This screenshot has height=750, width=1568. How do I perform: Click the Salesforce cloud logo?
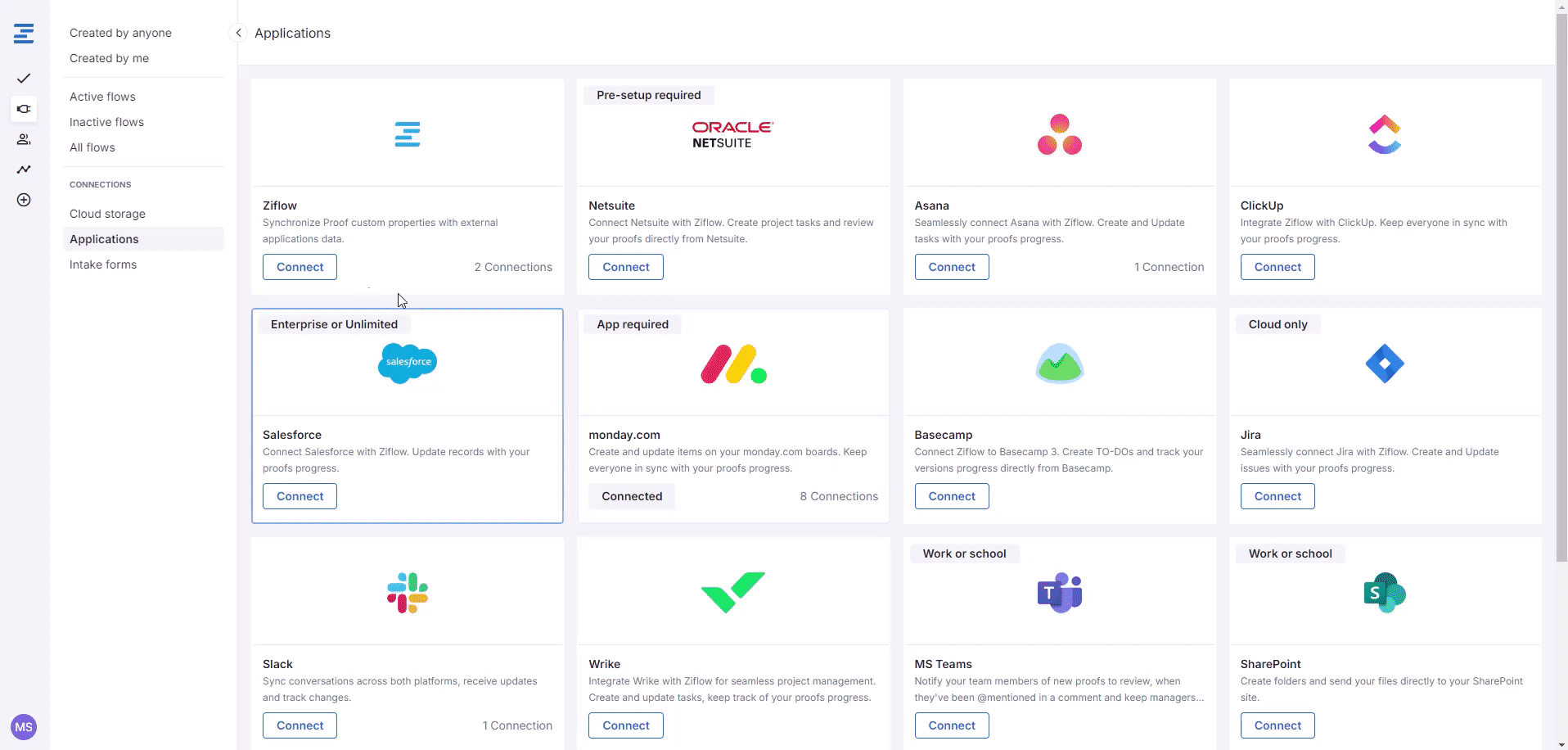pyautogui.click(x=408, y=363)
